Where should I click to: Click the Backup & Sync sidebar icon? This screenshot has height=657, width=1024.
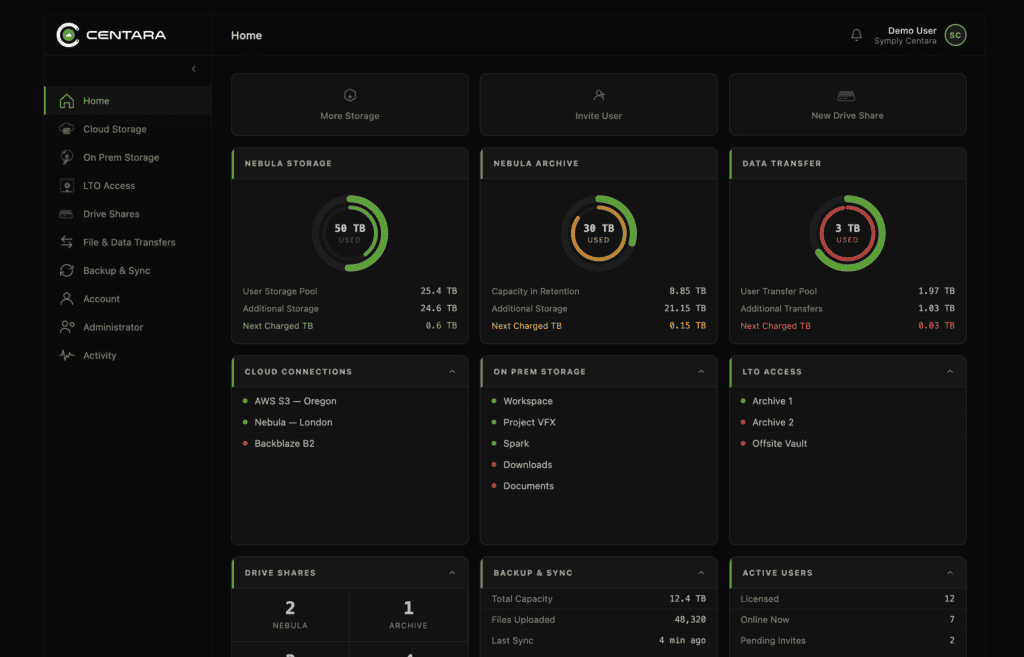(67, 271)
